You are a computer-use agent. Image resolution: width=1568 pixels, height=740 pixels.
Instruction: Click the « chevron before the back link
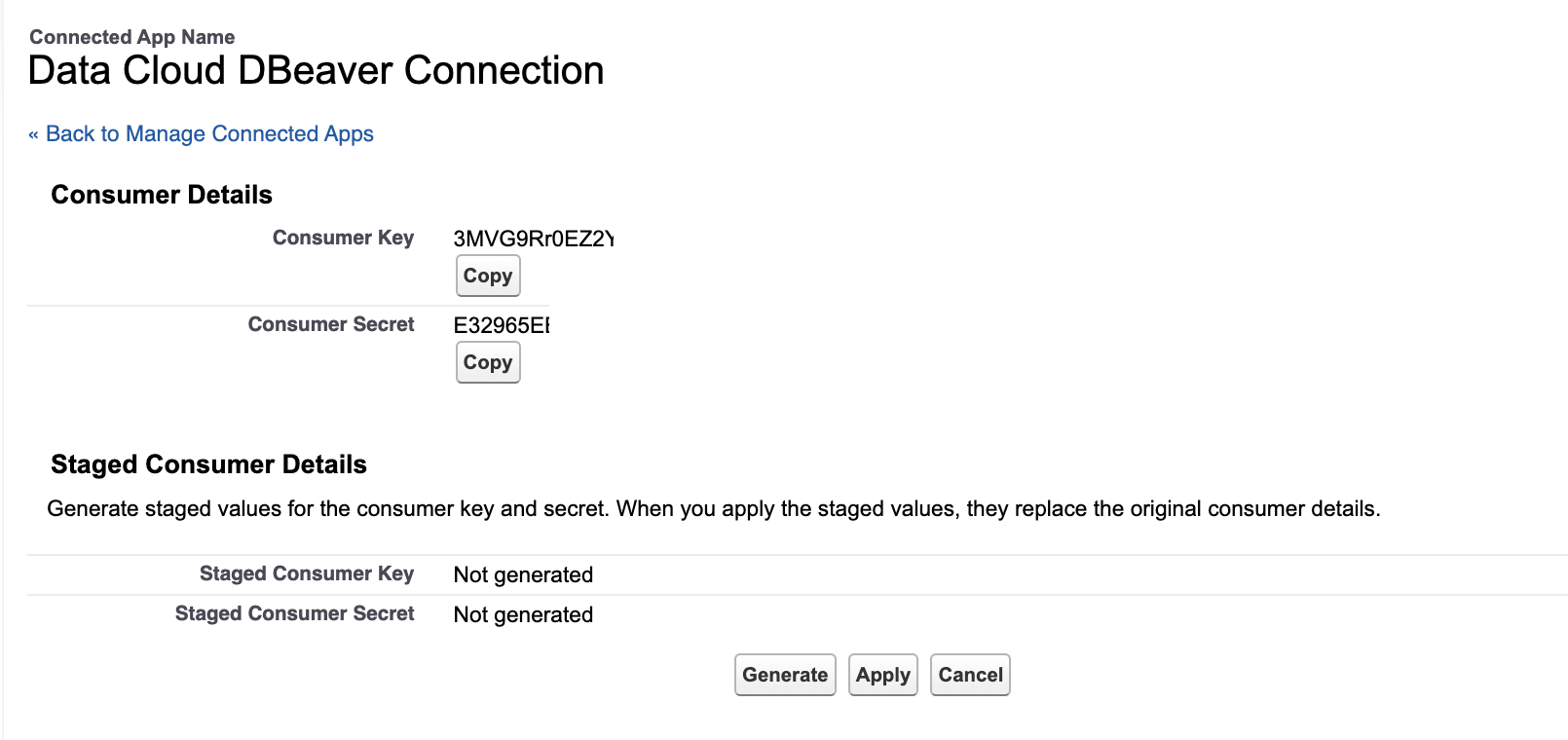click(34, 133)
